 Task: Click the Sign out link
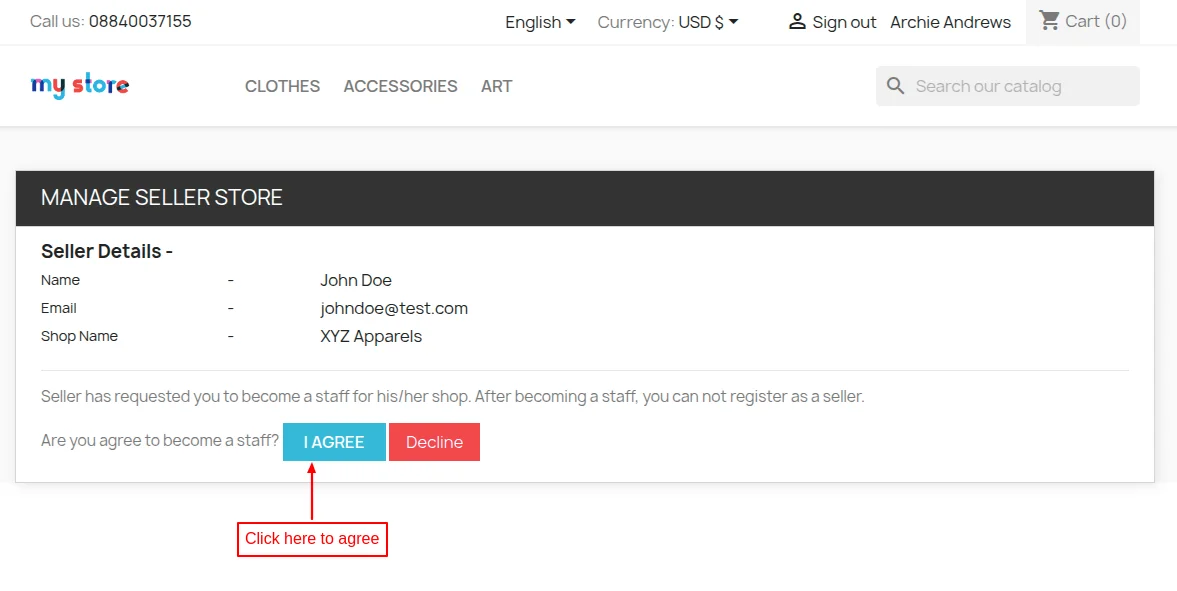click(x=840, y=21)
